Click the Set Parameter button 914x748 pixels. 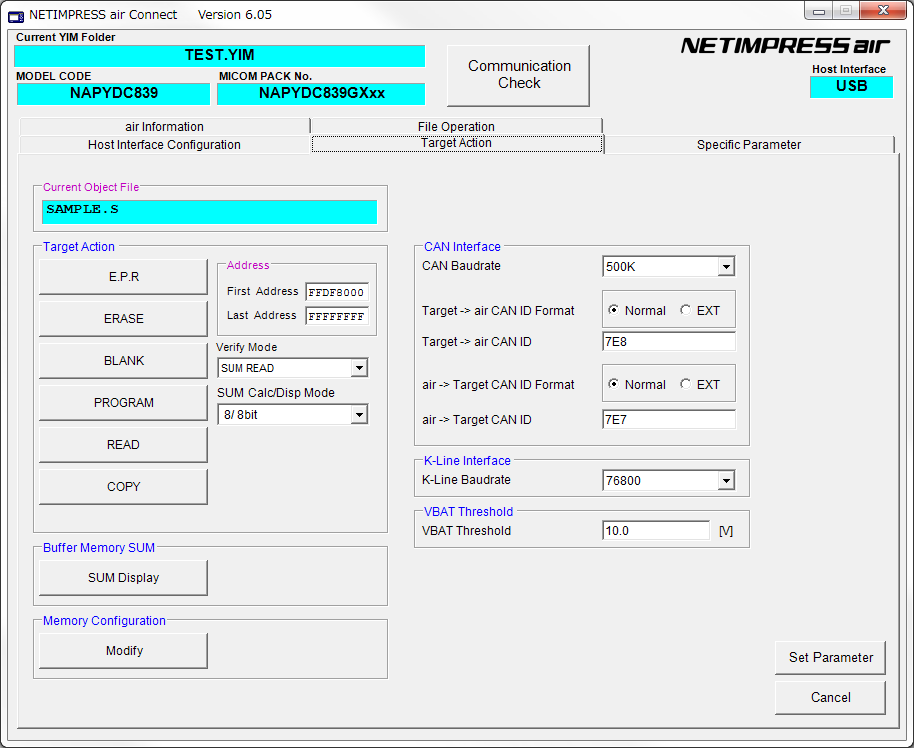(x=831, y=658)
